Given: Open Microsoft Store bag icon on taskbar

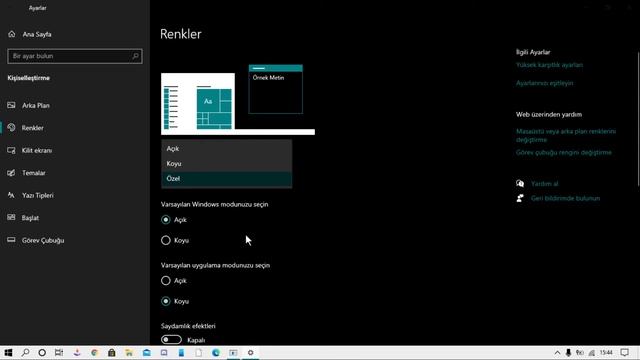Looking at the screenshot, I should [x=111, y=353].
